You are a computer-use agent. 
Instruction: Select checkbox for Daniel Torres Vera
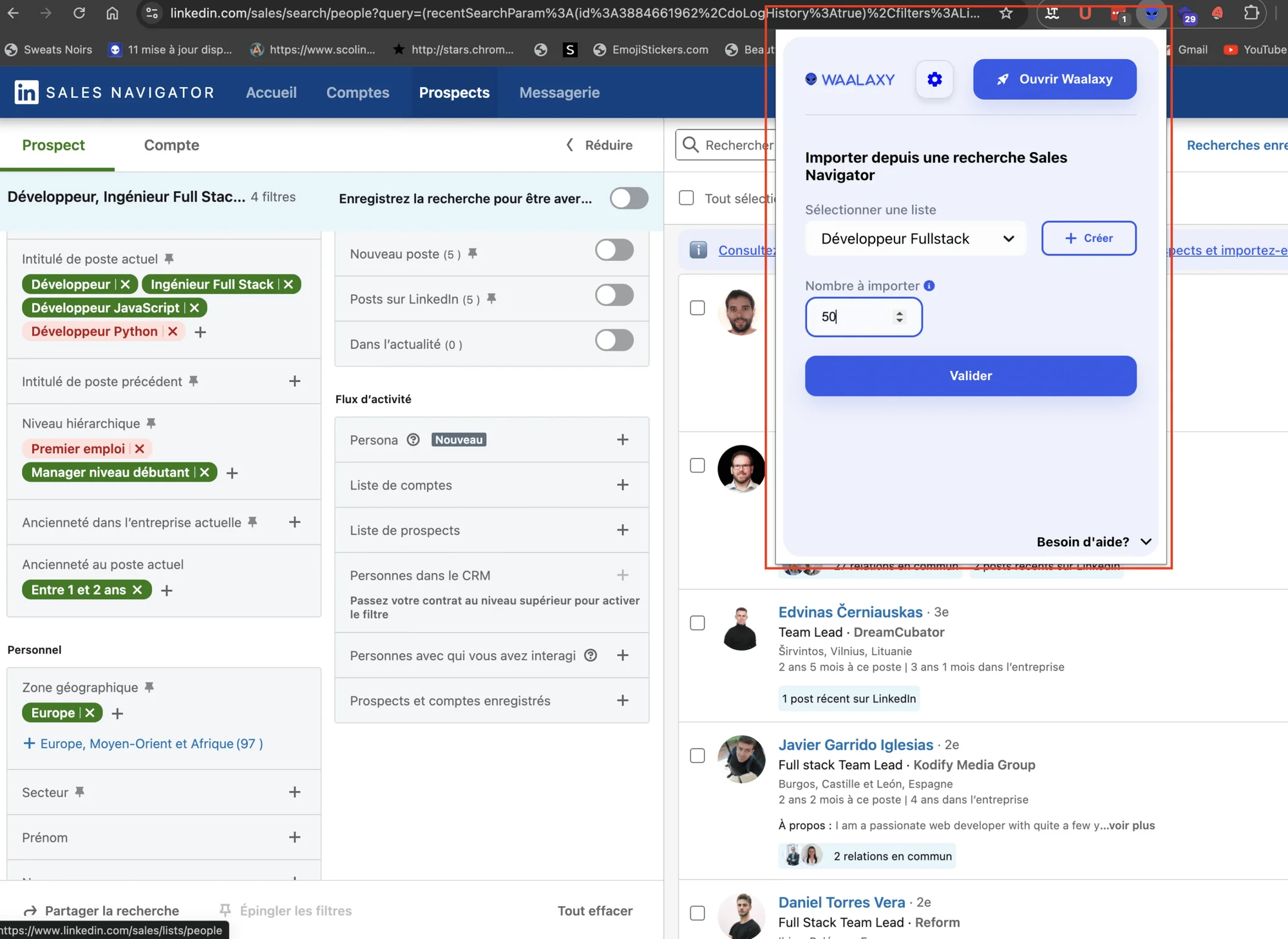(x=697, y=913)
